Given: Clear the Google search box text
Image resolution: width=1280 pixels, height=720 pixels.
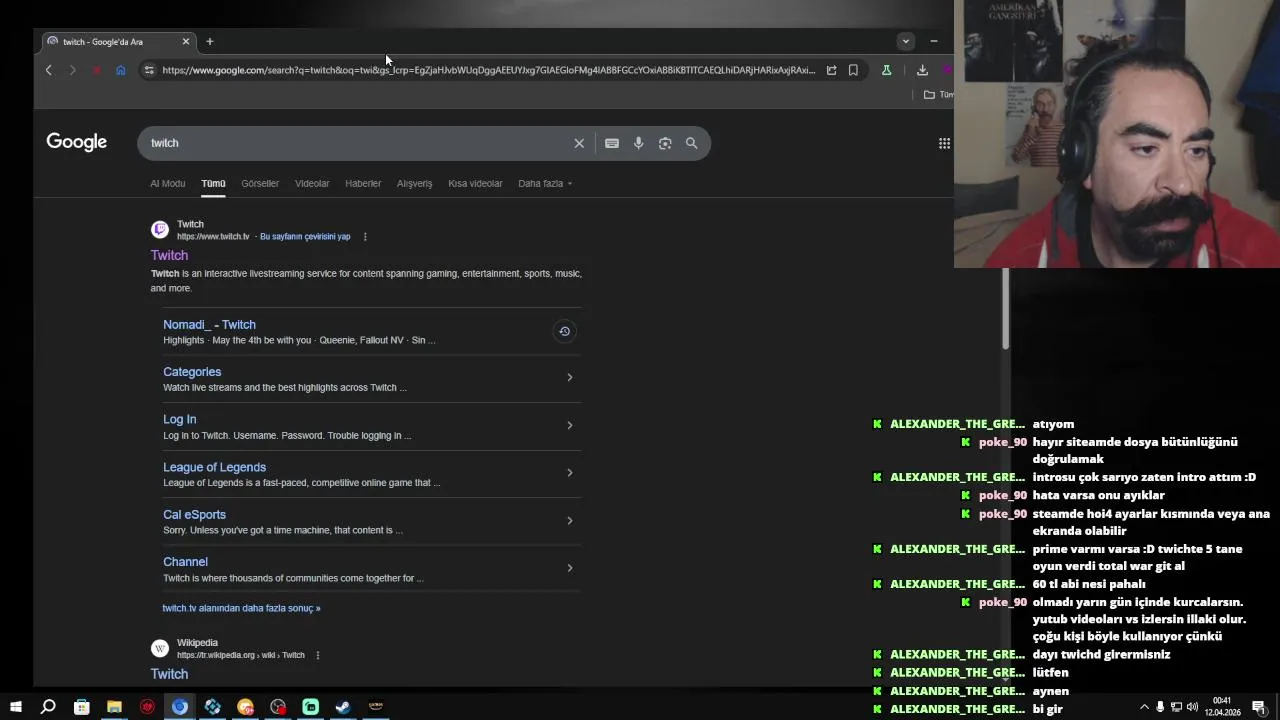Looking at the screenshot, I should [579, 143].
